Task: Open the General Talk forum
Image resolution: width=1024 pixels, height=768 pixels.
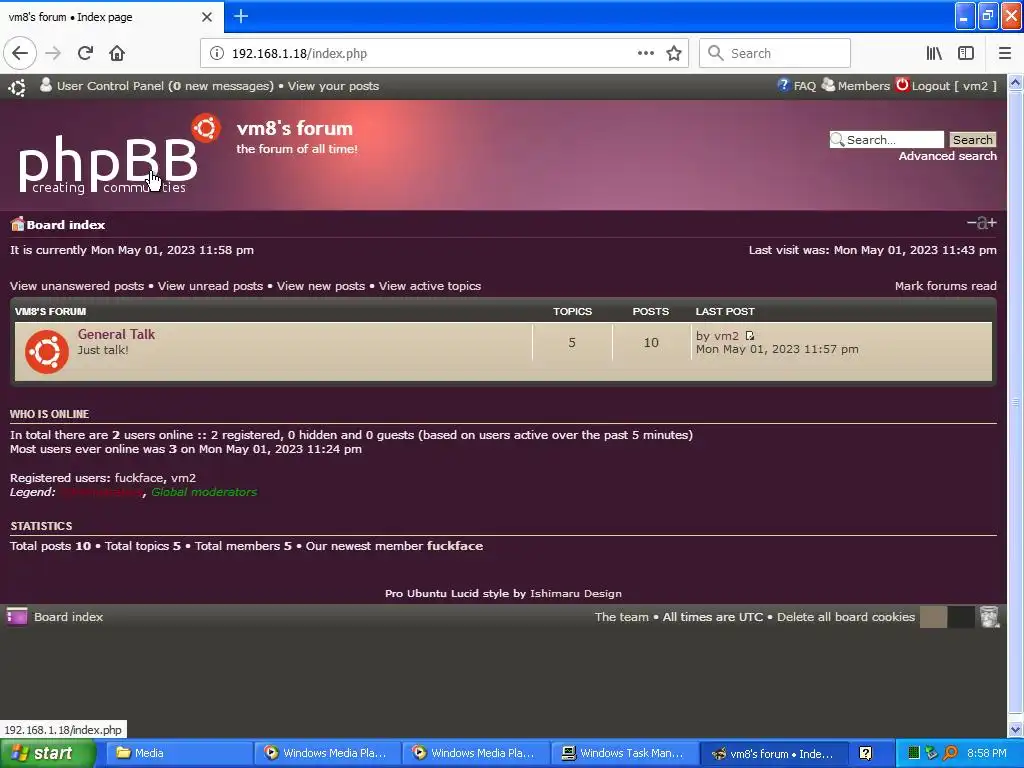Action: click(116, 334)
